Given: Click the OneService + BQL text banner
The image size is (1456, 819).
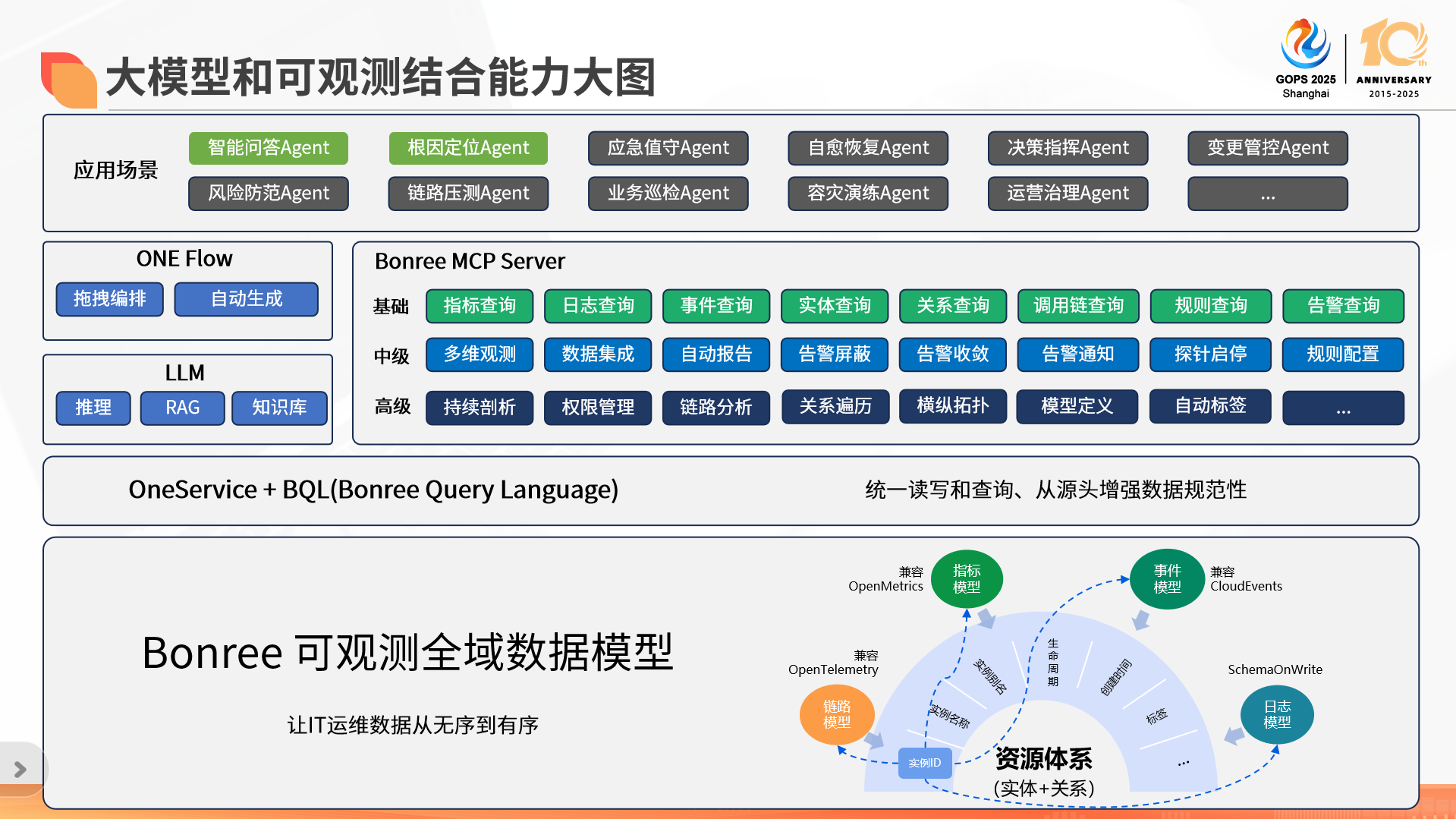Looking at the screenshot, I should coord(373,490).
